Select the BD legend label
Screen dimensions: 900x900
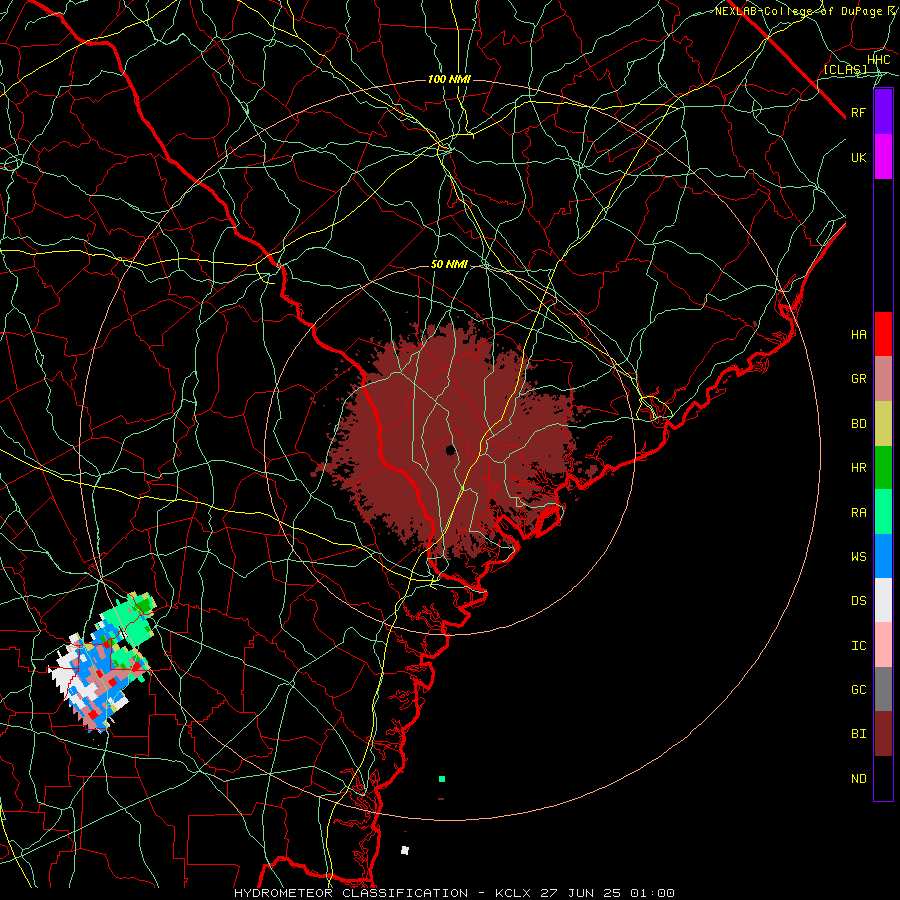(x=859, y=424)
